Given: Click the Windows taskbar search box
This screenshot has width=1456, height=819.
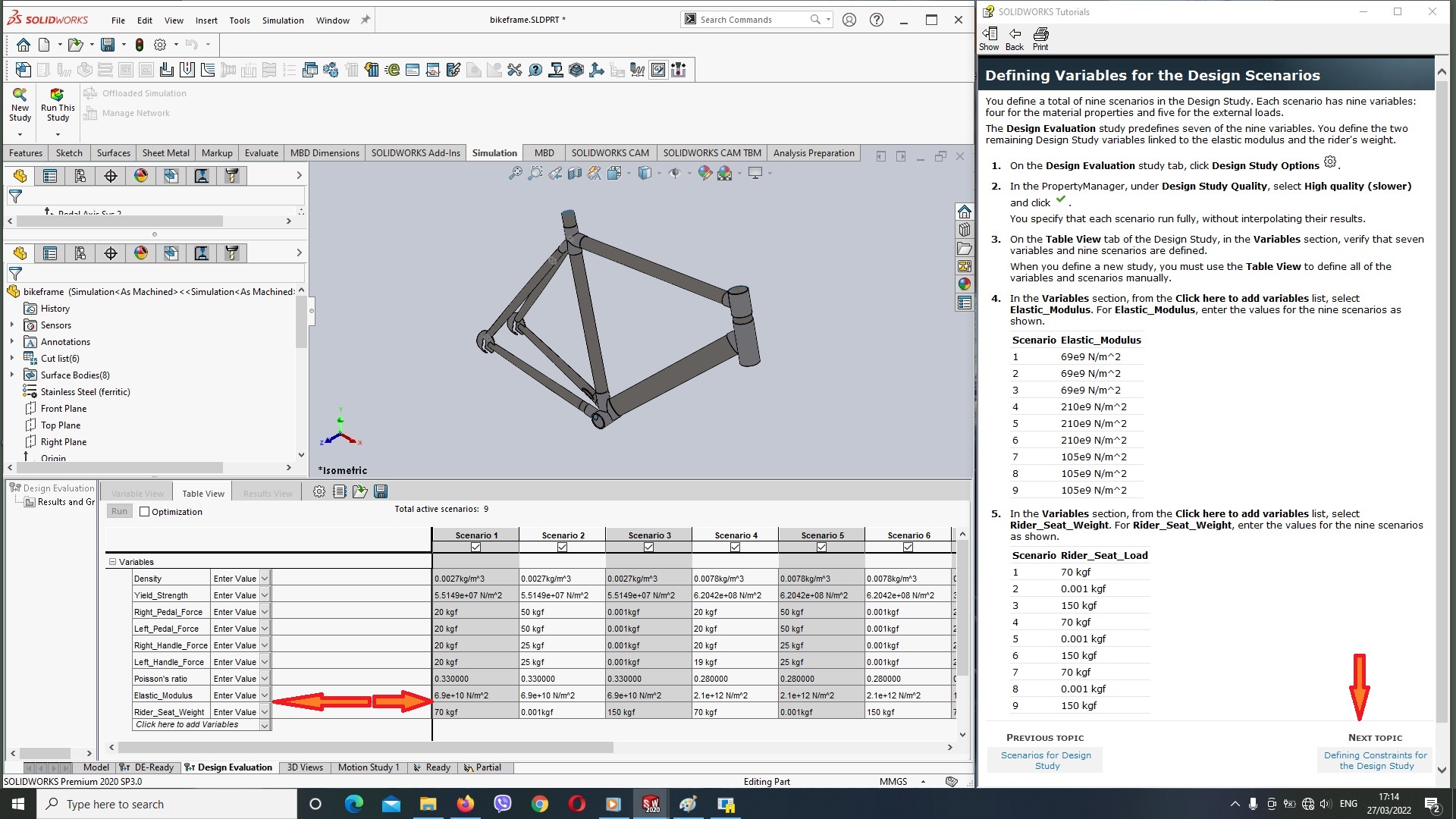Looking at the screenshot, I should click(x=167, y=804).
